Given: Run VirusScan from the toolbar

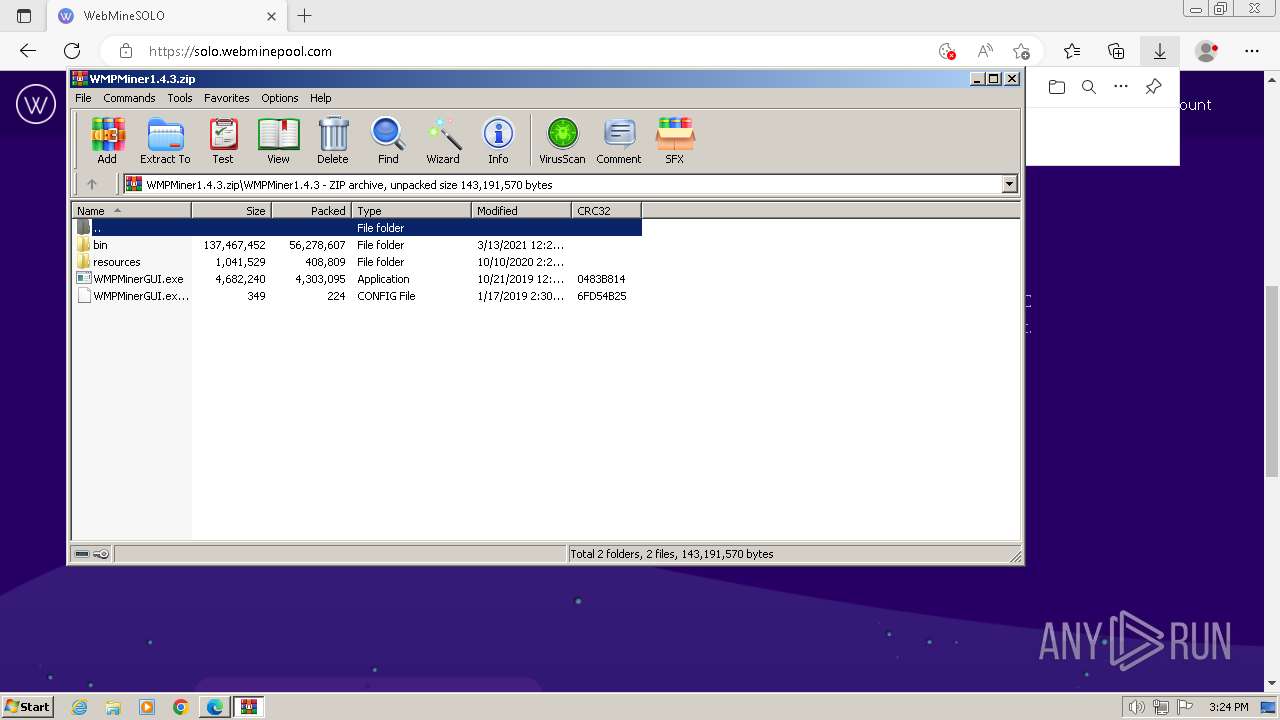Looking at the screenshot, I should [x=562, y=140].
